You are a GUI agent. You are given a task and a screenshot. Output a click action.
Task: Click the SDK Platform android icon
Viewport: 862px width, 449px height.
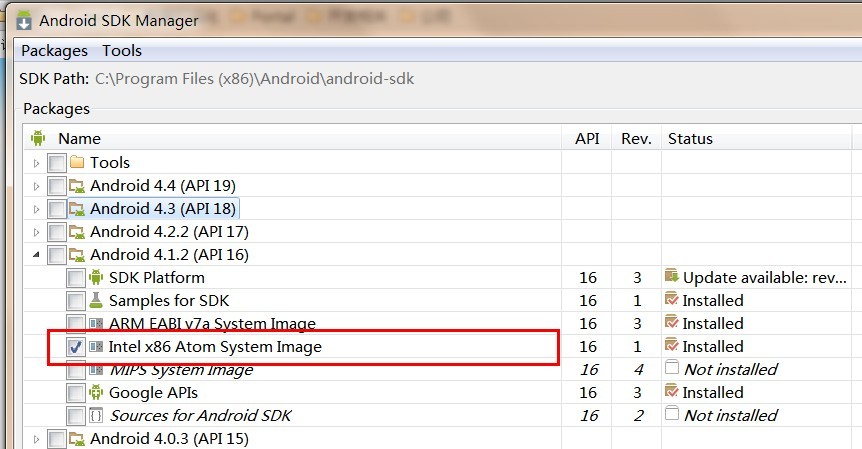coord(96,278)
